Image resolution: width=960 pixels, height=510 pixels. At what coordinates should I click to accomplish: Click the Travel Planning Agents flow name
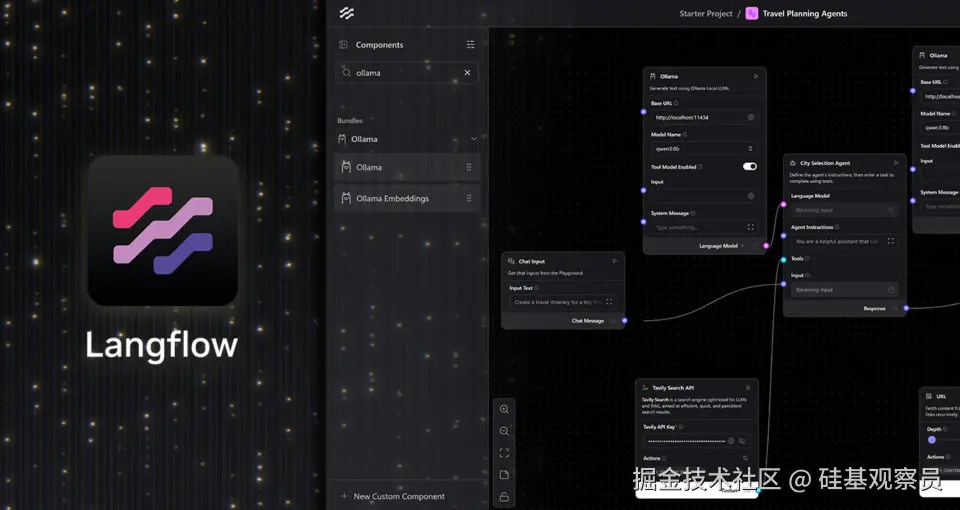[x=804, y=13]
